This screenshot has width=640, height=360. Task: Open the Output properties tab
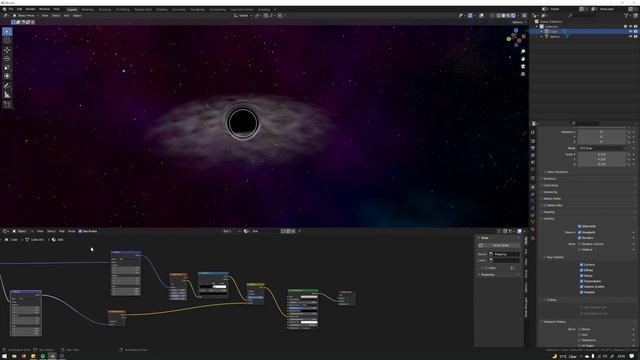click(x=533, y=148)
